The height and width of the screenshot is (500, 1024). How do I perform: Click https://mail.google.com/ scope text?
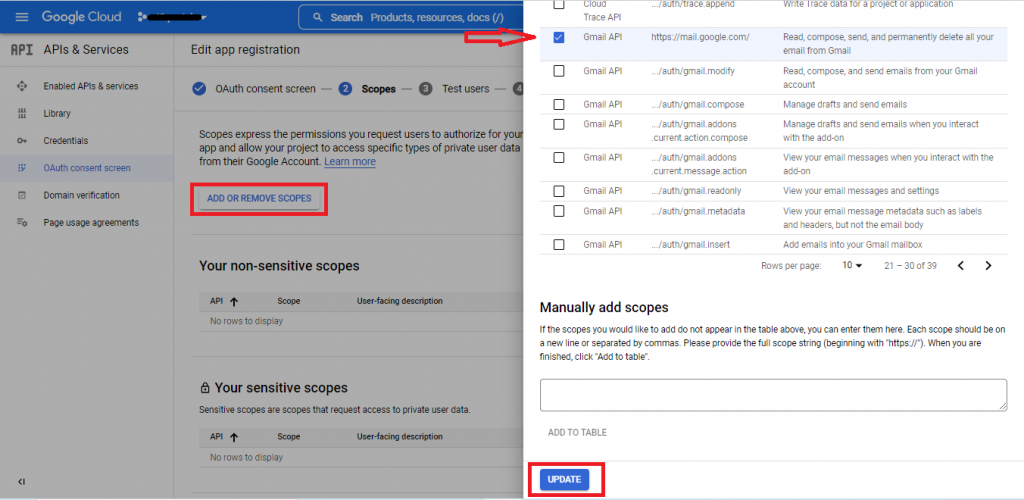pos(700,37)
